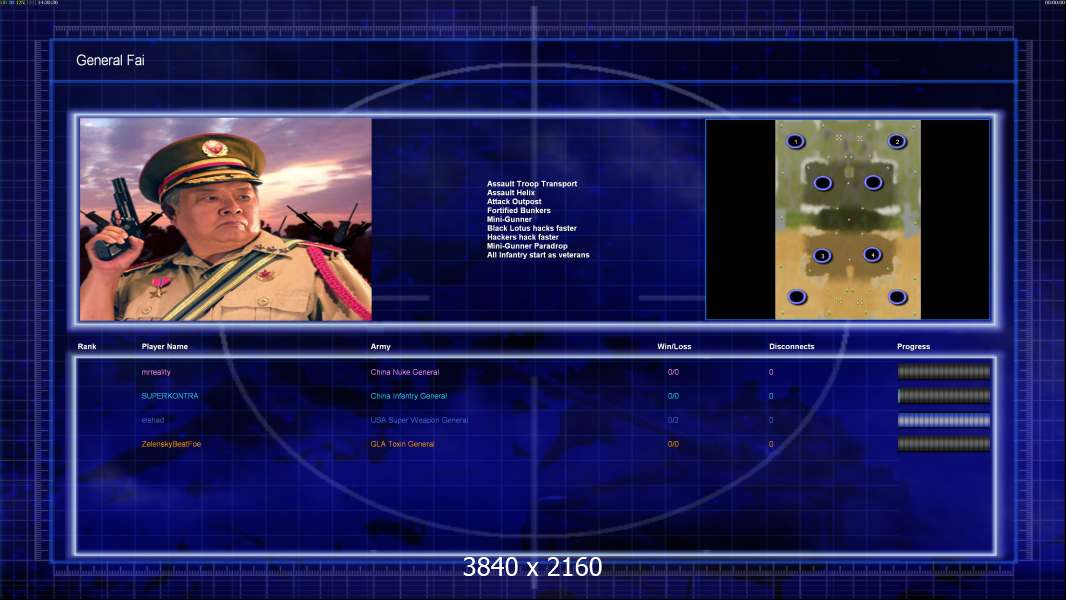Click elshad's disconnects count

[771, 420]
